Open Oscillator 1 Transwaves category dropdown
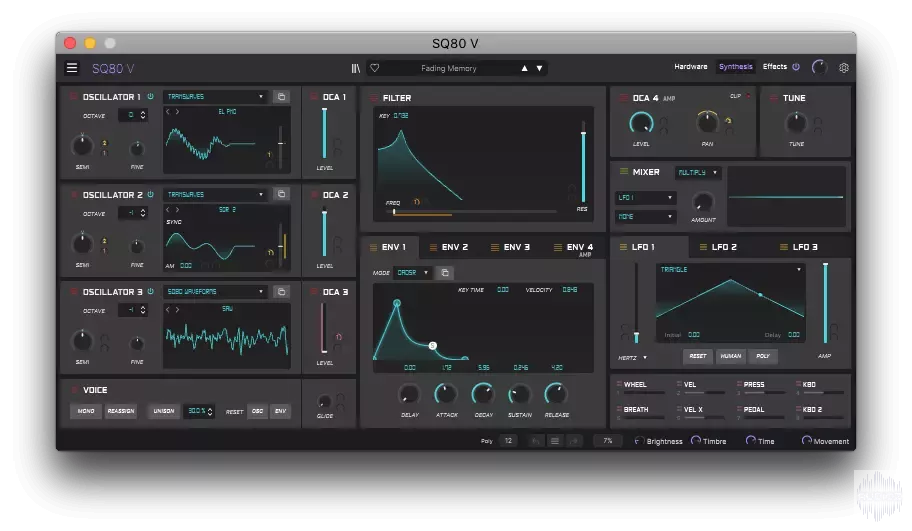Viewport: 912px width, 531px height. 216,97
